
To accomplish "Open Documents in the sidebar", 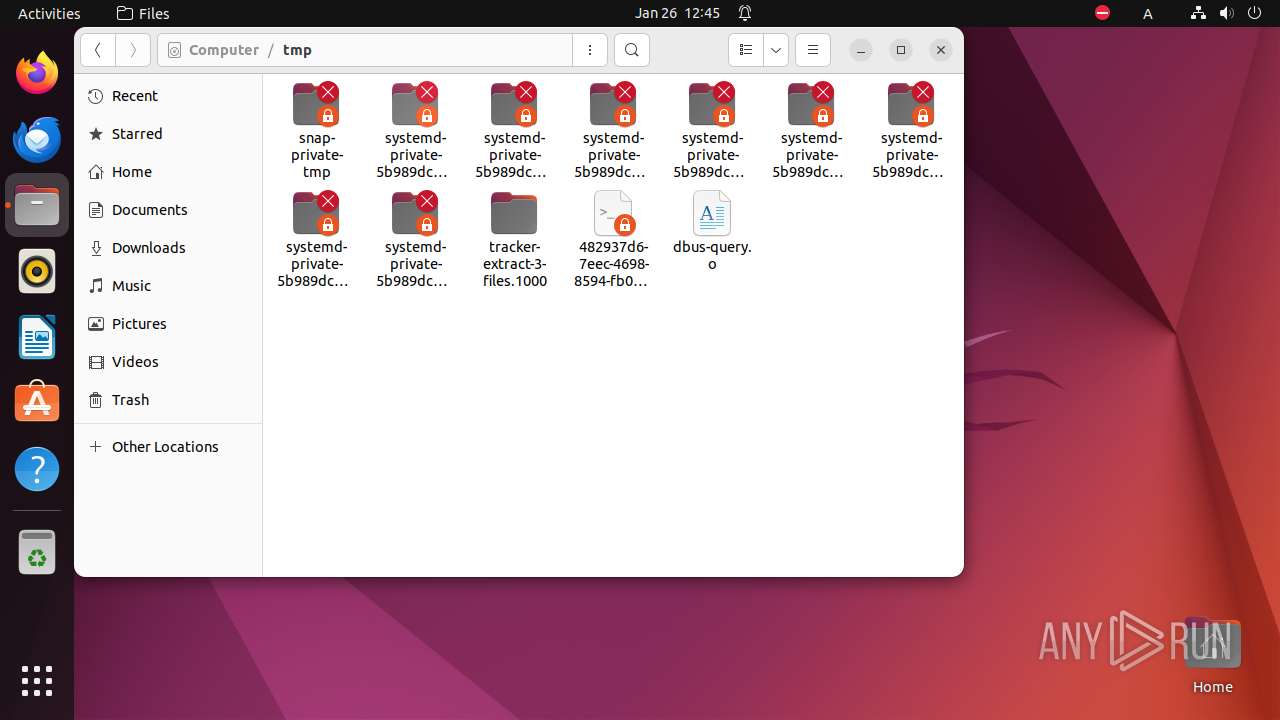I will tap(168, 210).
